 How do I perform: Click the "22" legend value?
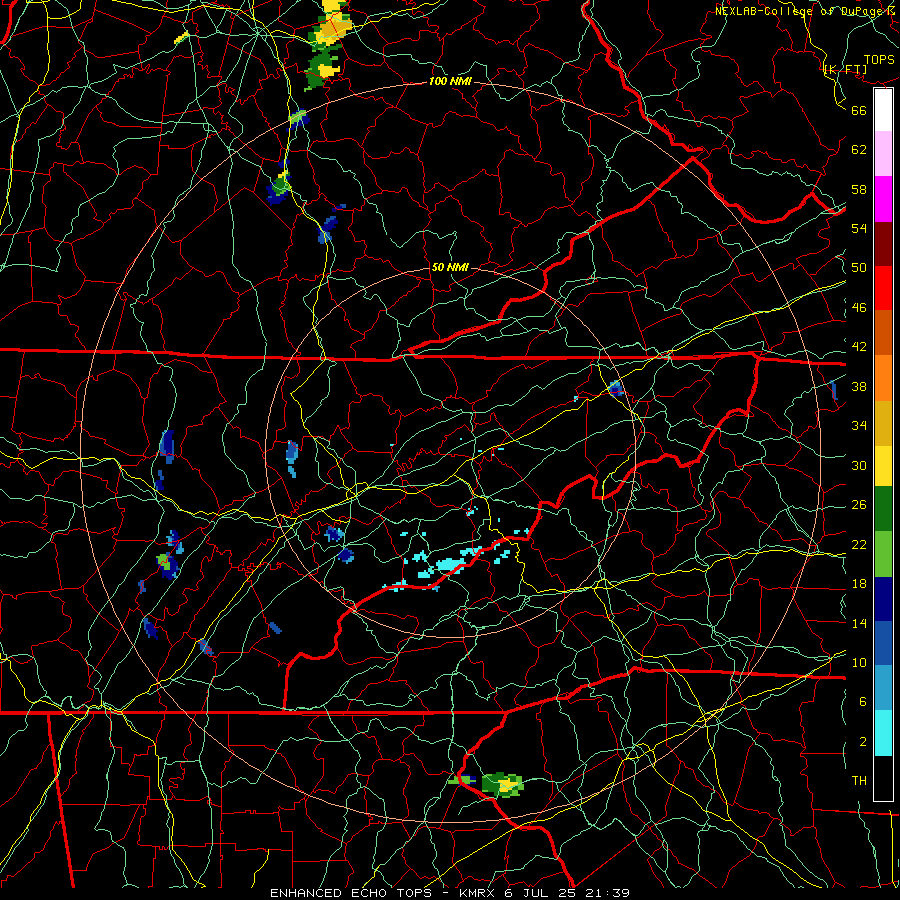click(859, 544)
